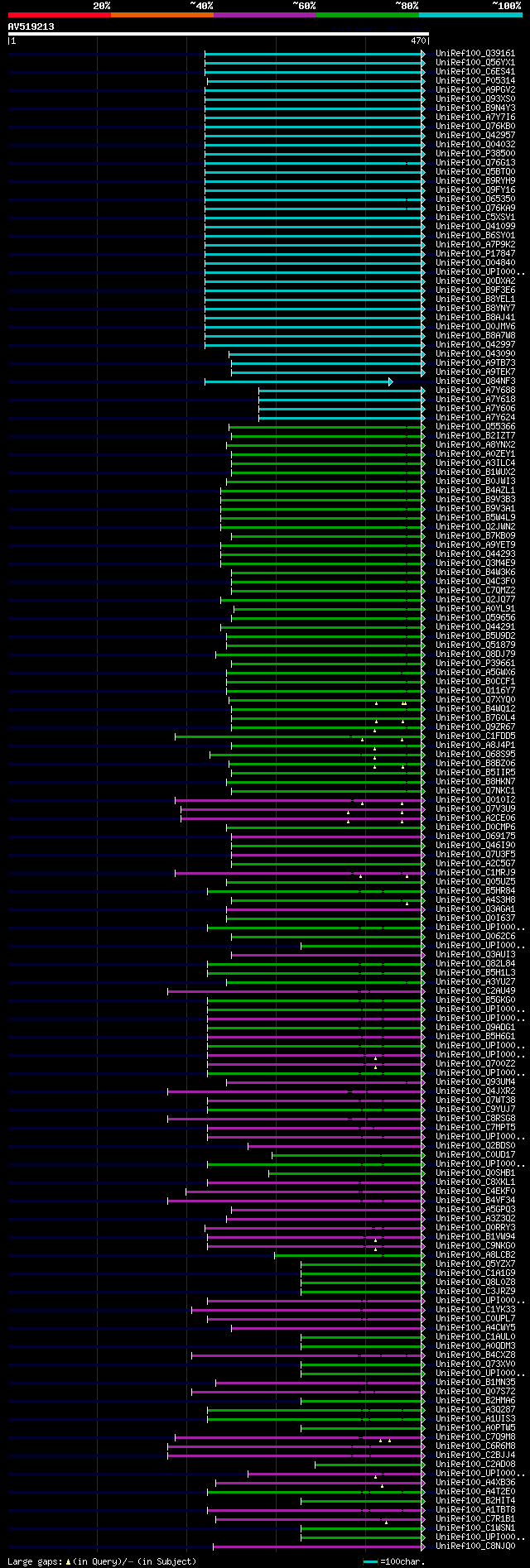
Task: Select the UniRef100_C5XSV1 label
Action: [x=475, y=217]
